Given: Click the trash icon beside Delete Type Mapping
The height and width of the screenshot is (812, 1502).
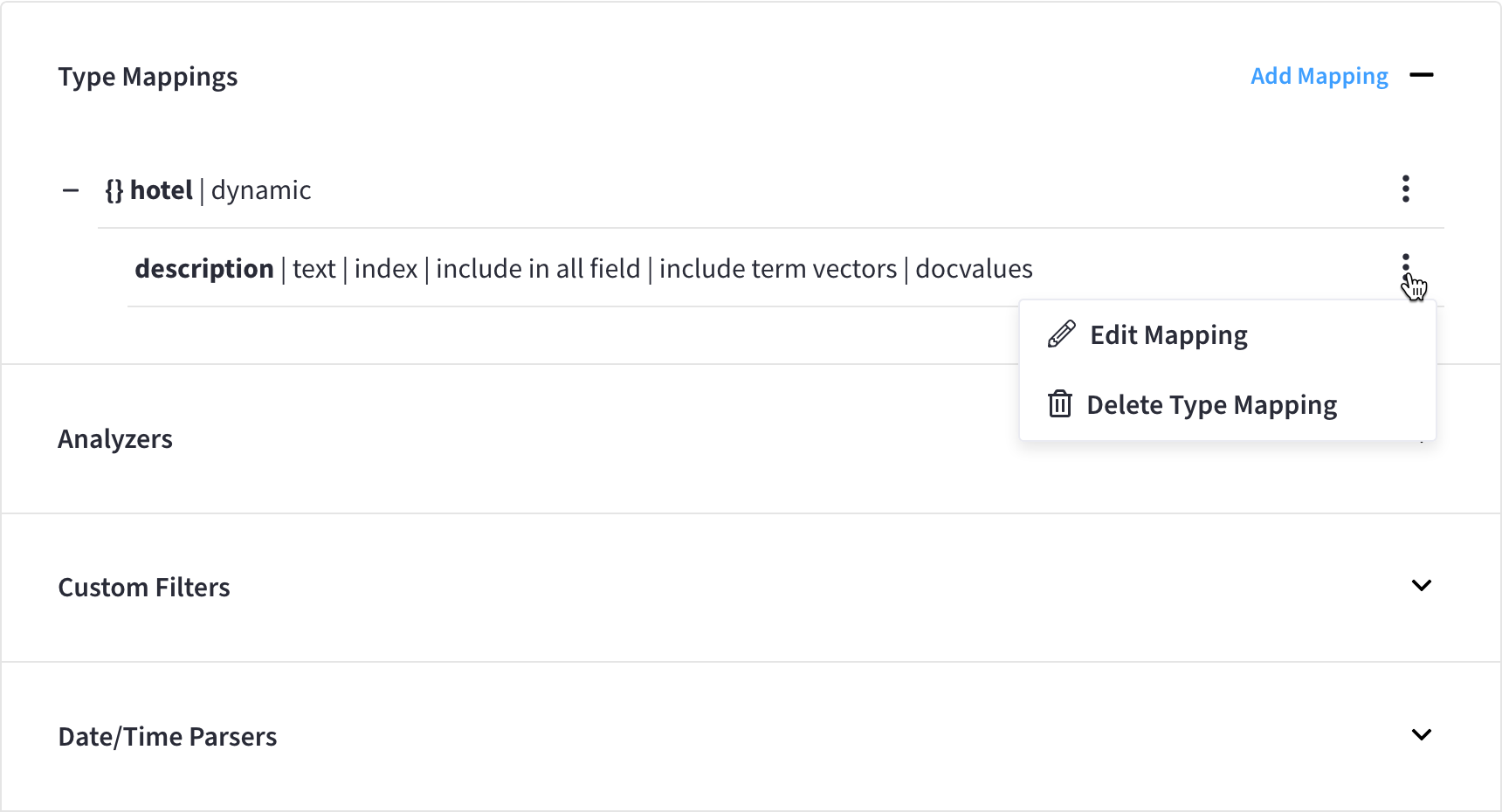Looking at the screenshot, I should click(1060, 403).
